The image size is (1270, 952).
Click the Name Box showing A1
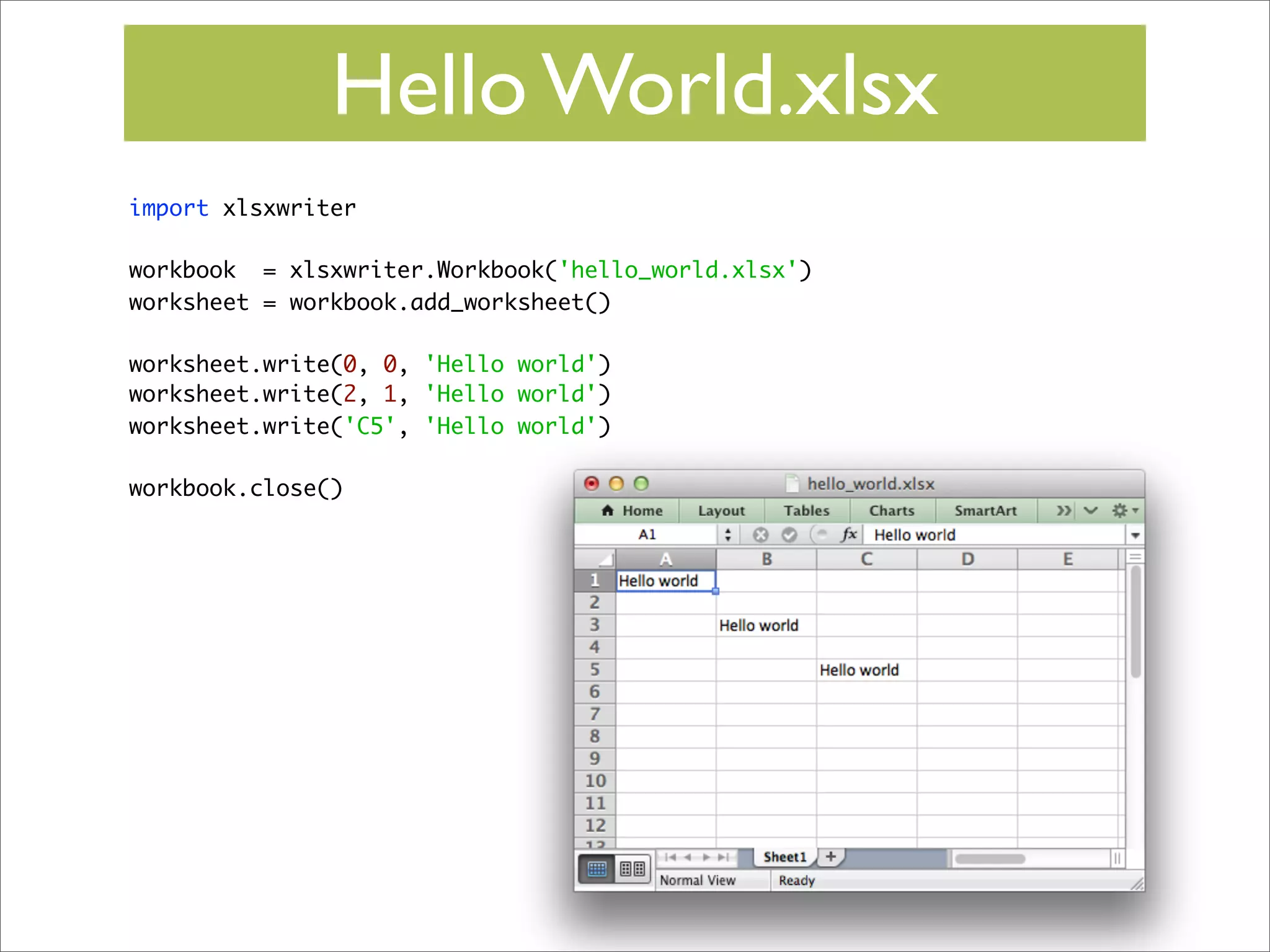coord(647,534)
